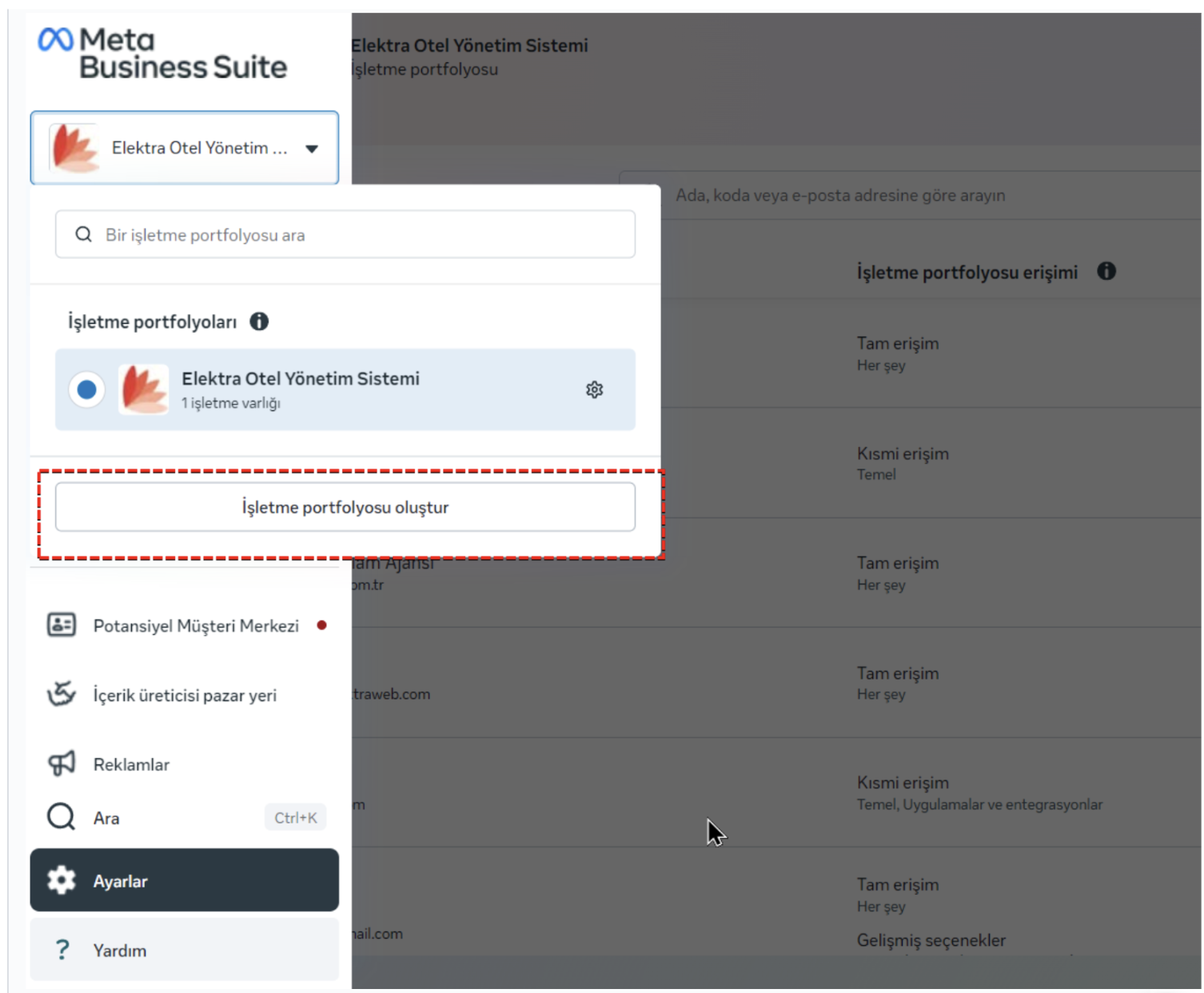Select Elektra Otel Yönetim Sistemi radio button

(x=87, y=389)
